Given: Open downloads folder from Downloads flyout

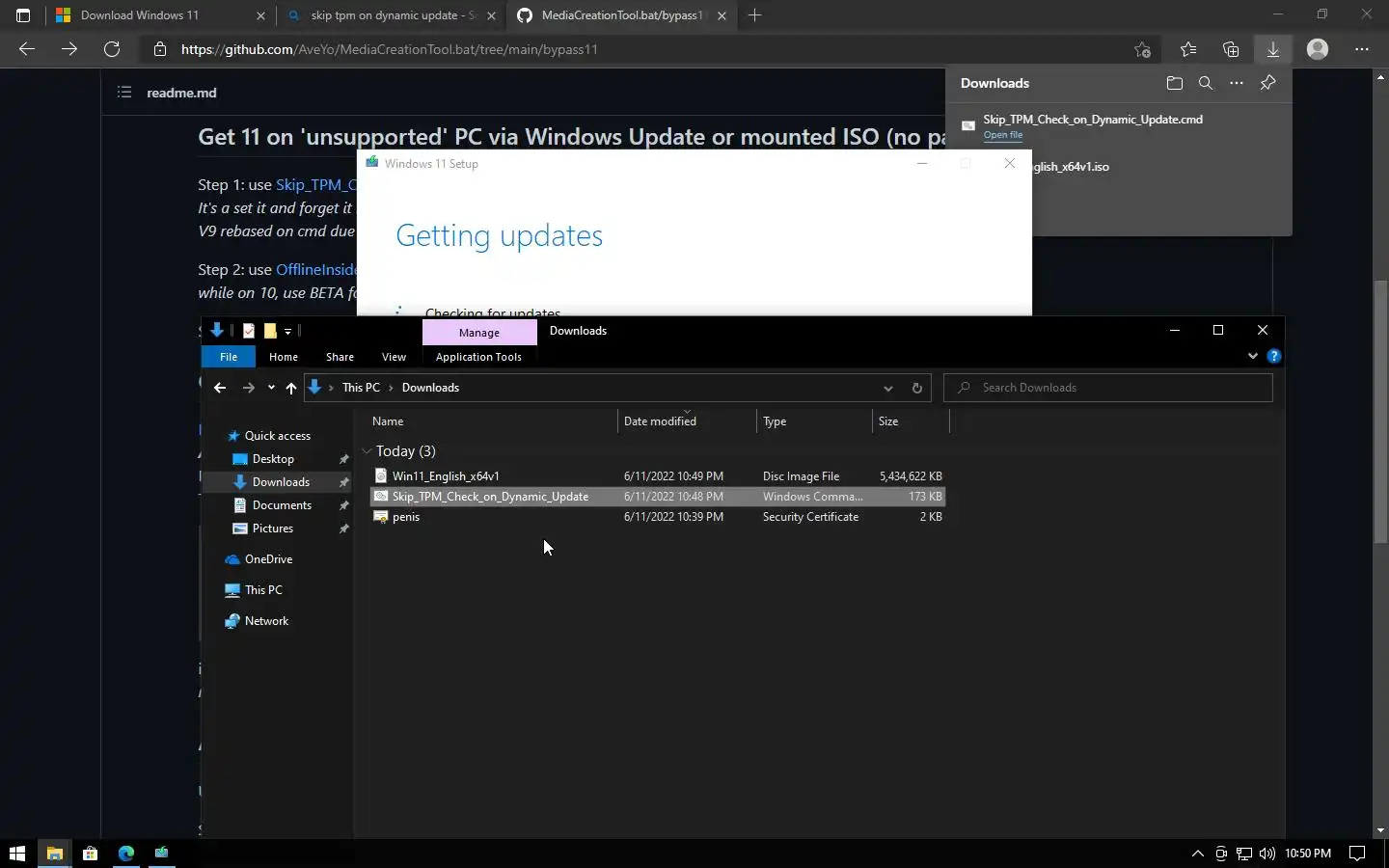Looking at the screenshot, I should click(x=1175, y=83).
